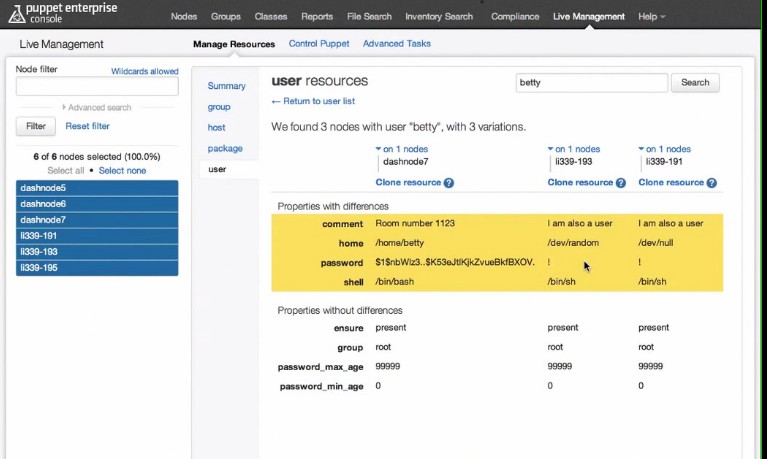Click the Puppet Enterprise Console logo
This screenshot has height=459, width=767.
62,16
